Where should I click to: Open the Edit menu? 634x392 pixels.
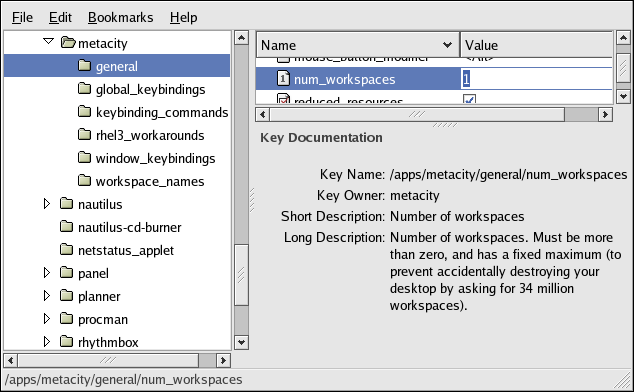pos(60,17)
